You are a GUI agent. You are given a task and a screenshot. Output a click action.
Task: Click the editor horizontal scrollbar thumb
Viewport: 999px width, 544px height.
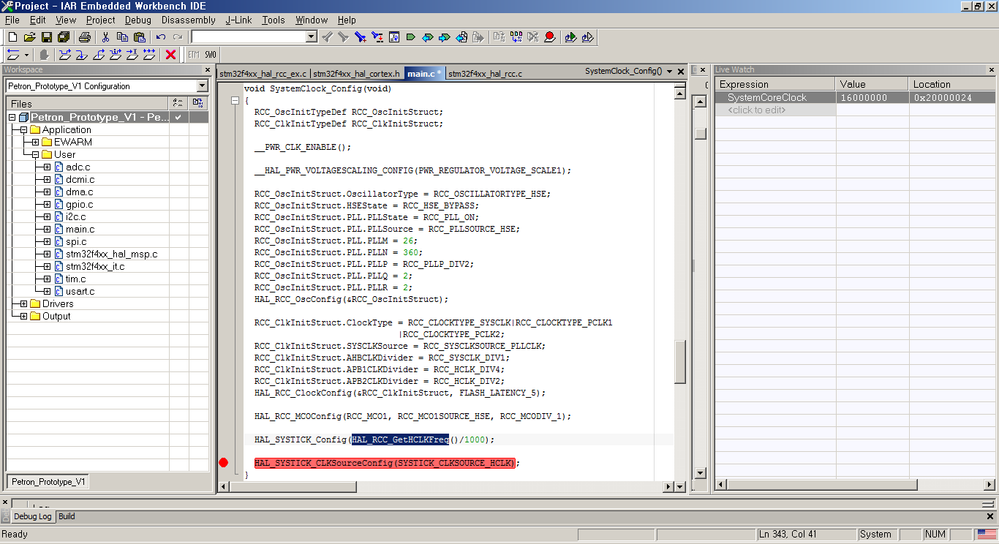pos(293,487)
